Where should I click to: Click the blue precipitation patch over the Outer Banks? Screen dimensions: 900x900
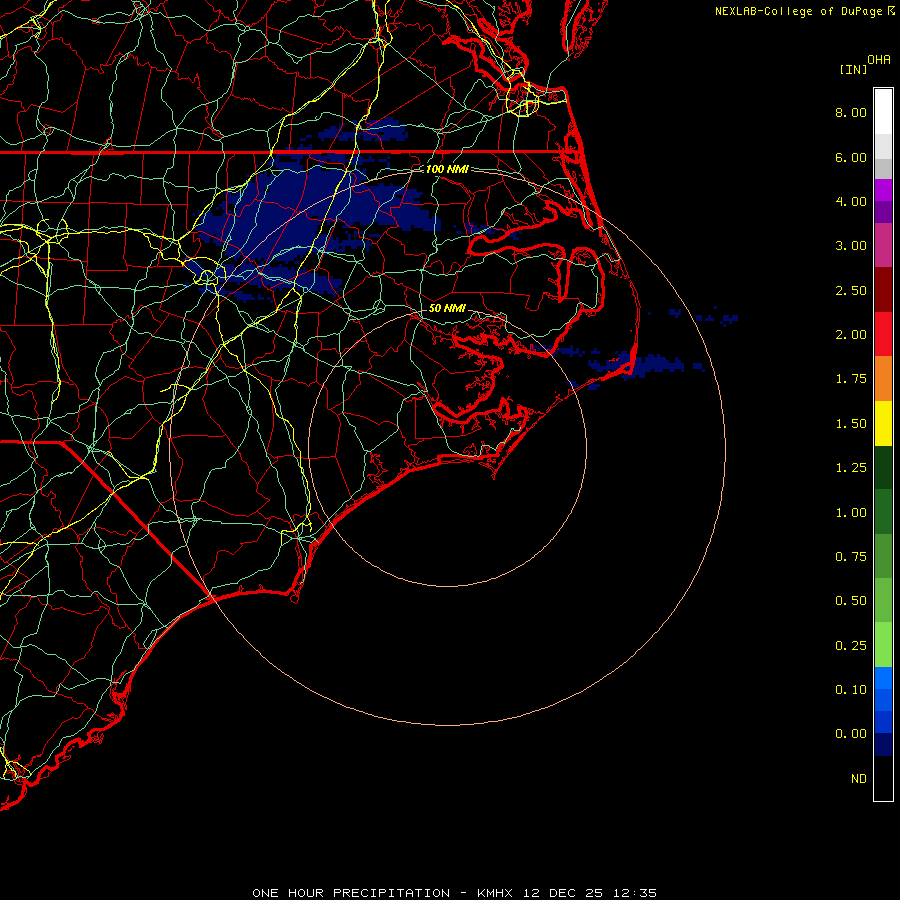point(637,364)
